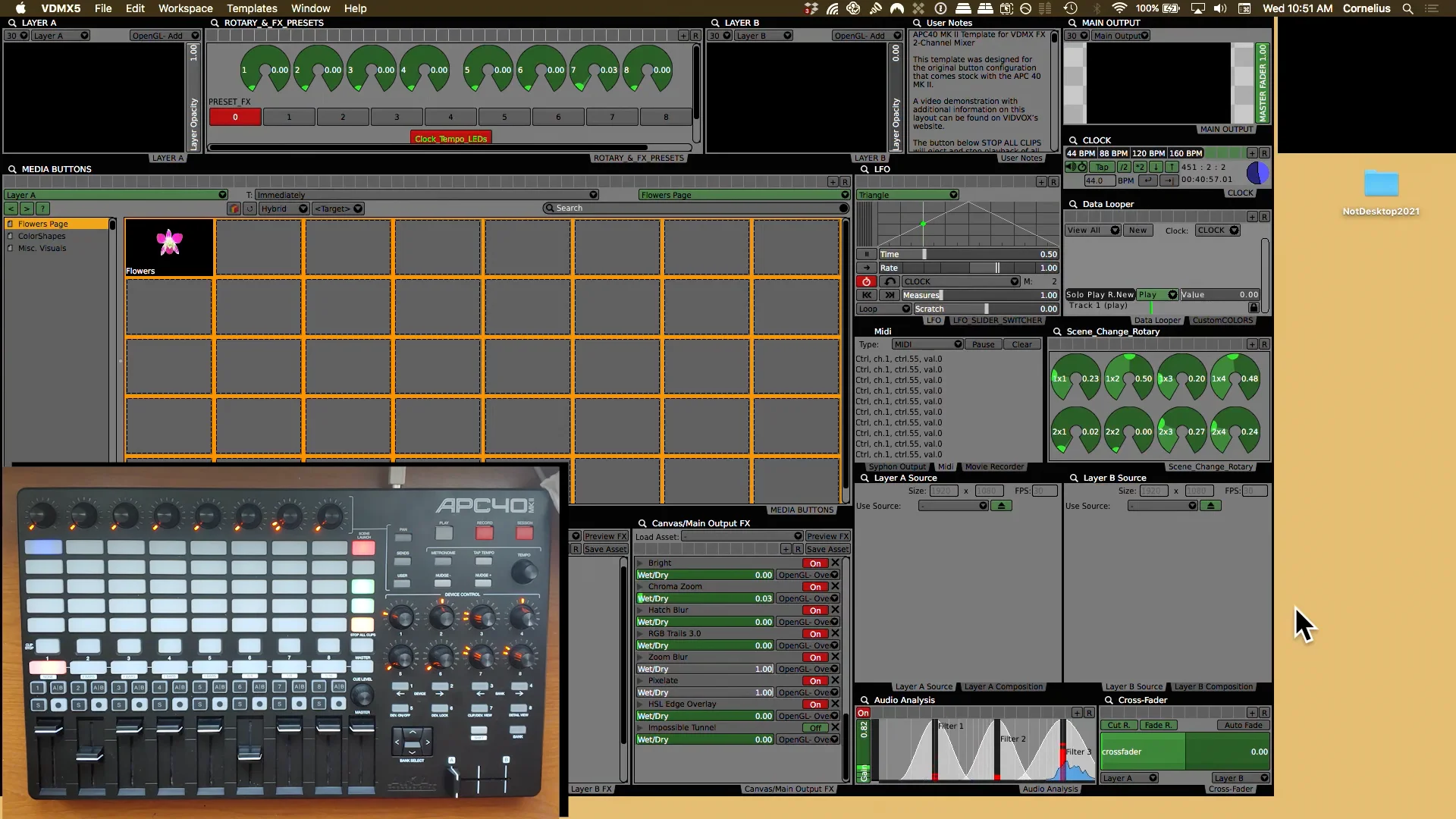Click the 120 BPM preset button
1456x819 pixels.
pos(1148,153)
